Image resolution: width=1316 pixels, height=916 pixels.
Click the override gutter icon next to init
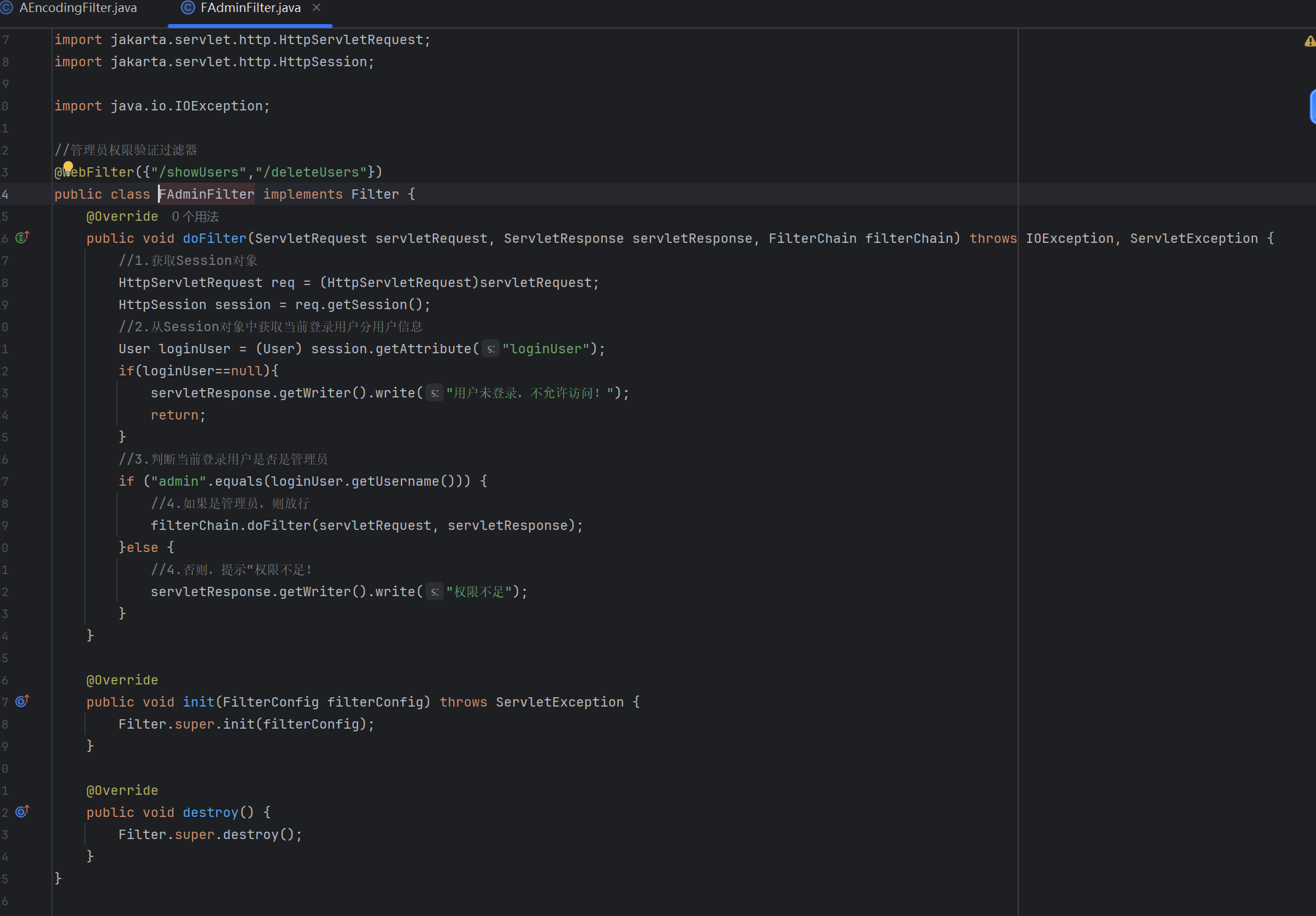[22, 701]
